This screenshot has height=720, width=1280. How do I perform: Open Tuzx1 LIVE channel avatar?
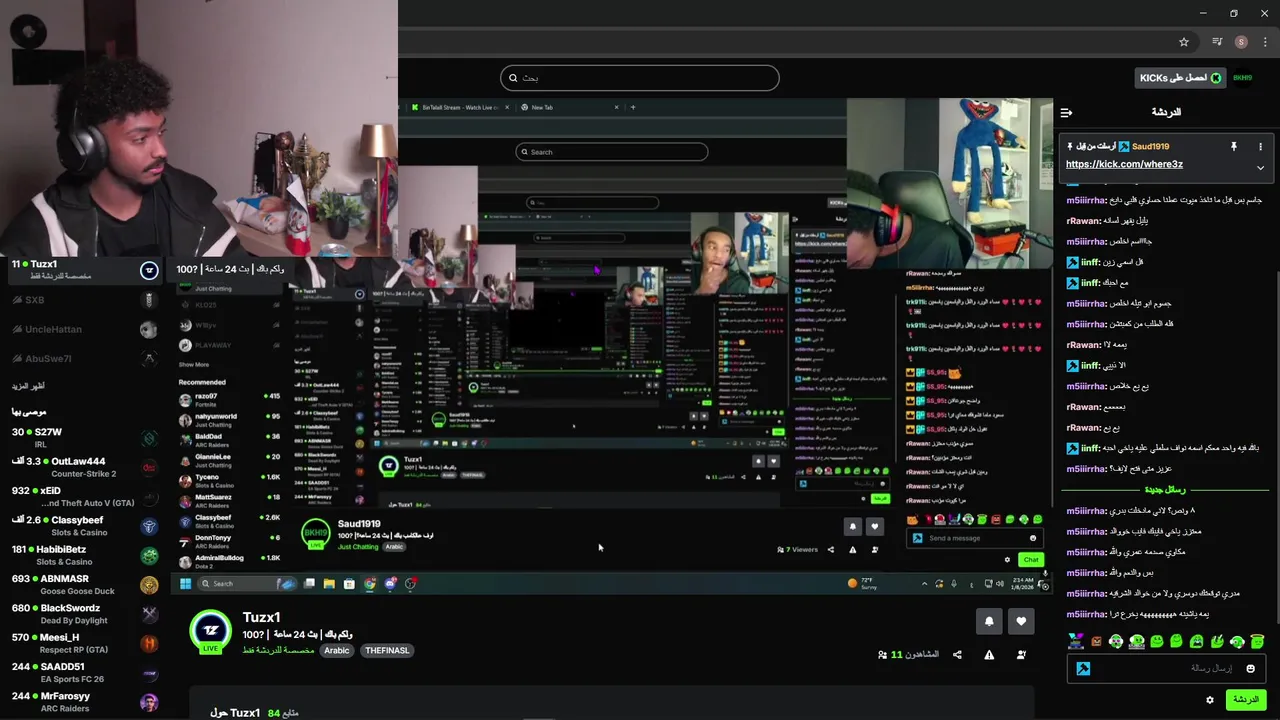210,632
